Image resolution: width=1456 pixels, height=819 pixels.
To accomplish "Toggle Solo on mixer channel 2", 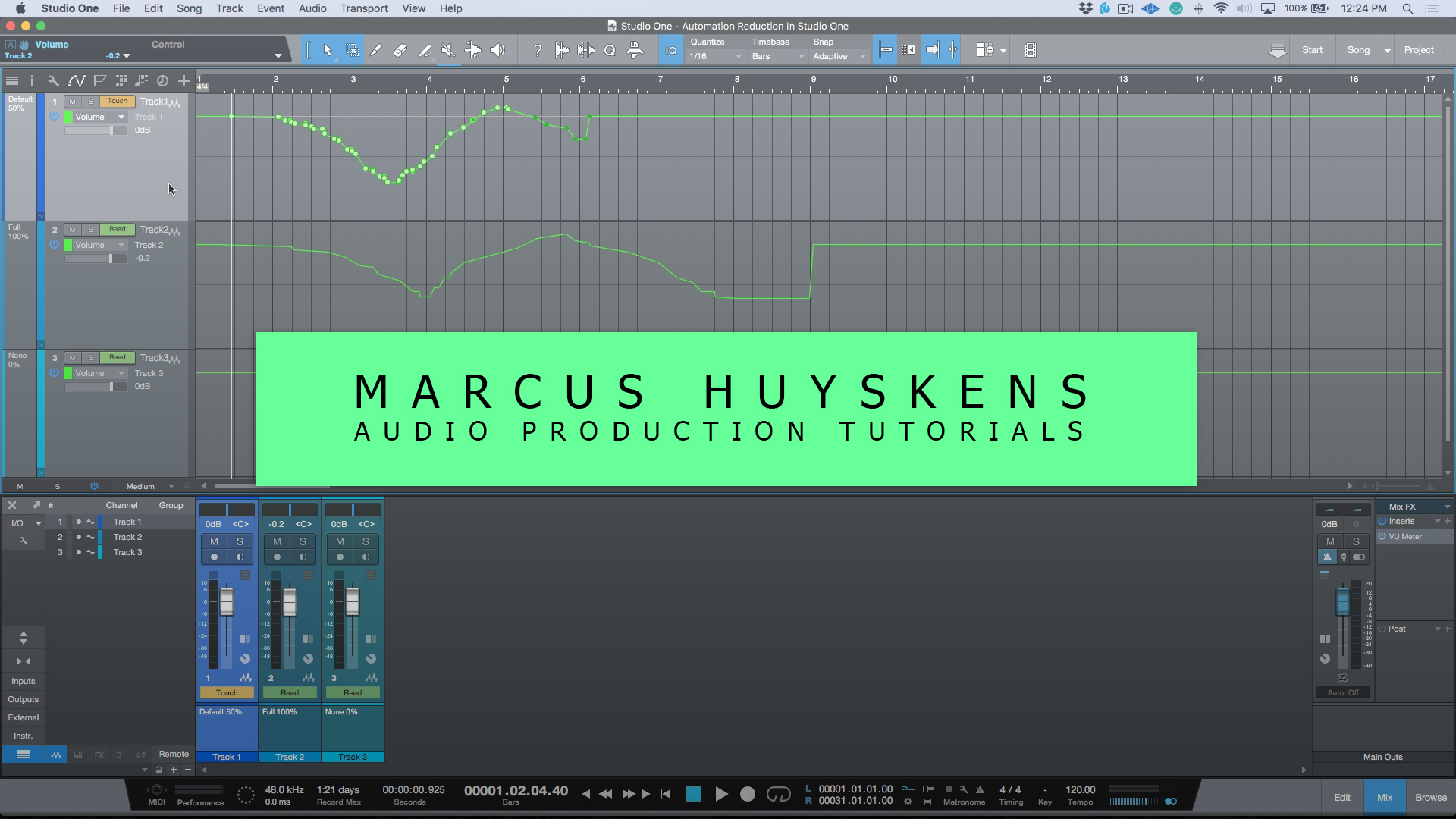I will pos(303,541).
